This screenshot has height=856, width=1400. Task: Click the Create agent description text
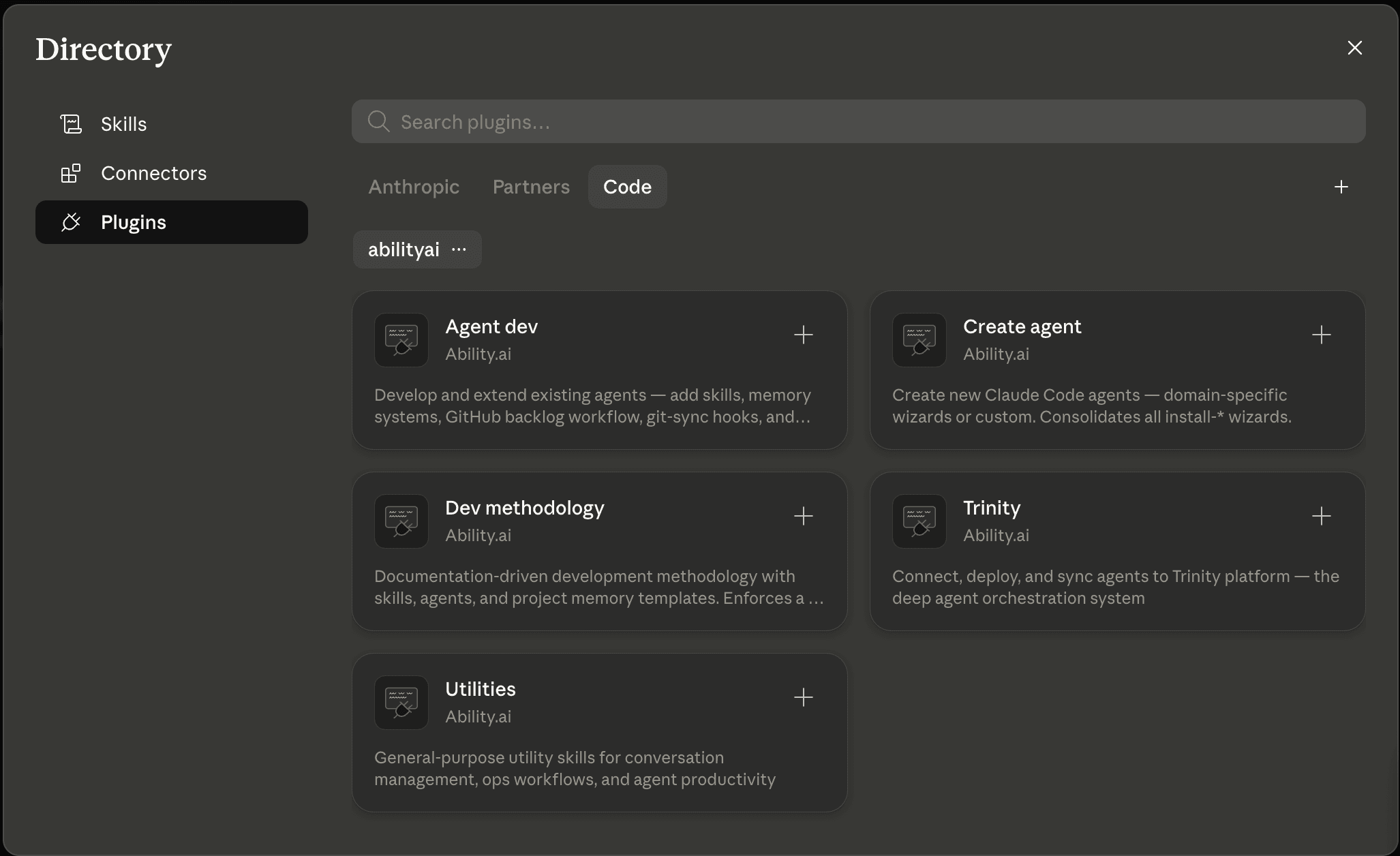click(1092, 406)
